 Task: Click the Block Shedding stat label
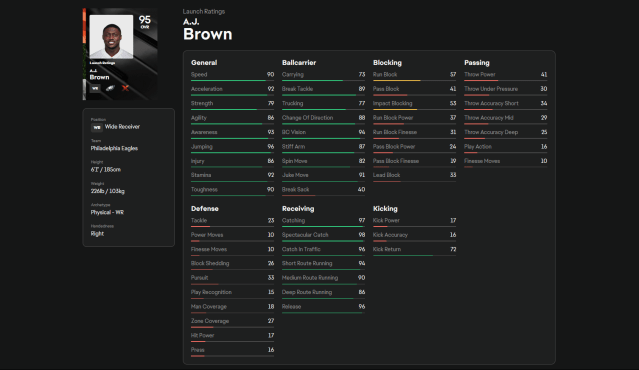point(210,264)
